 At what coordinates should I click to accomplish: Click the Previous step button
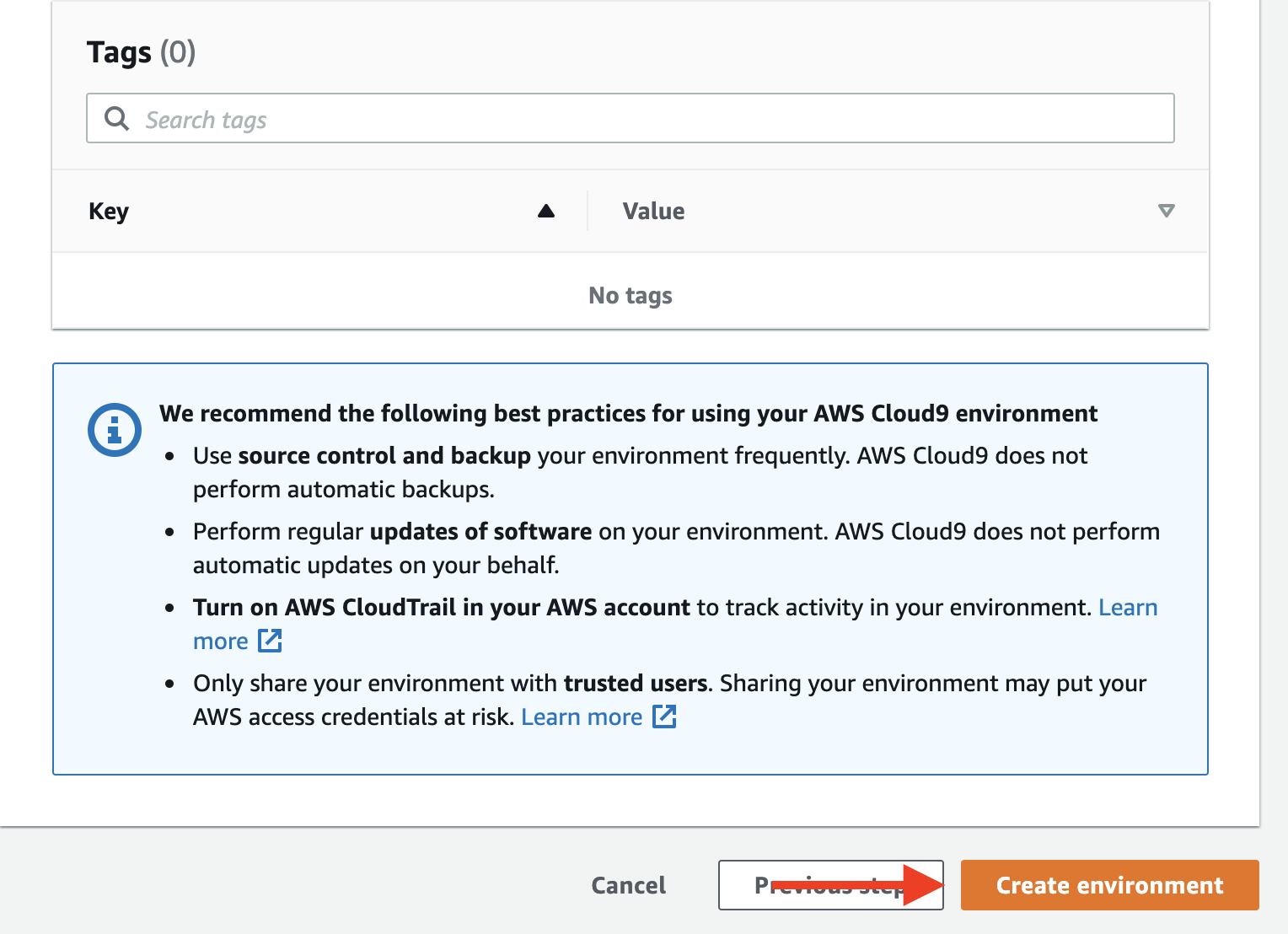point(830,885)
